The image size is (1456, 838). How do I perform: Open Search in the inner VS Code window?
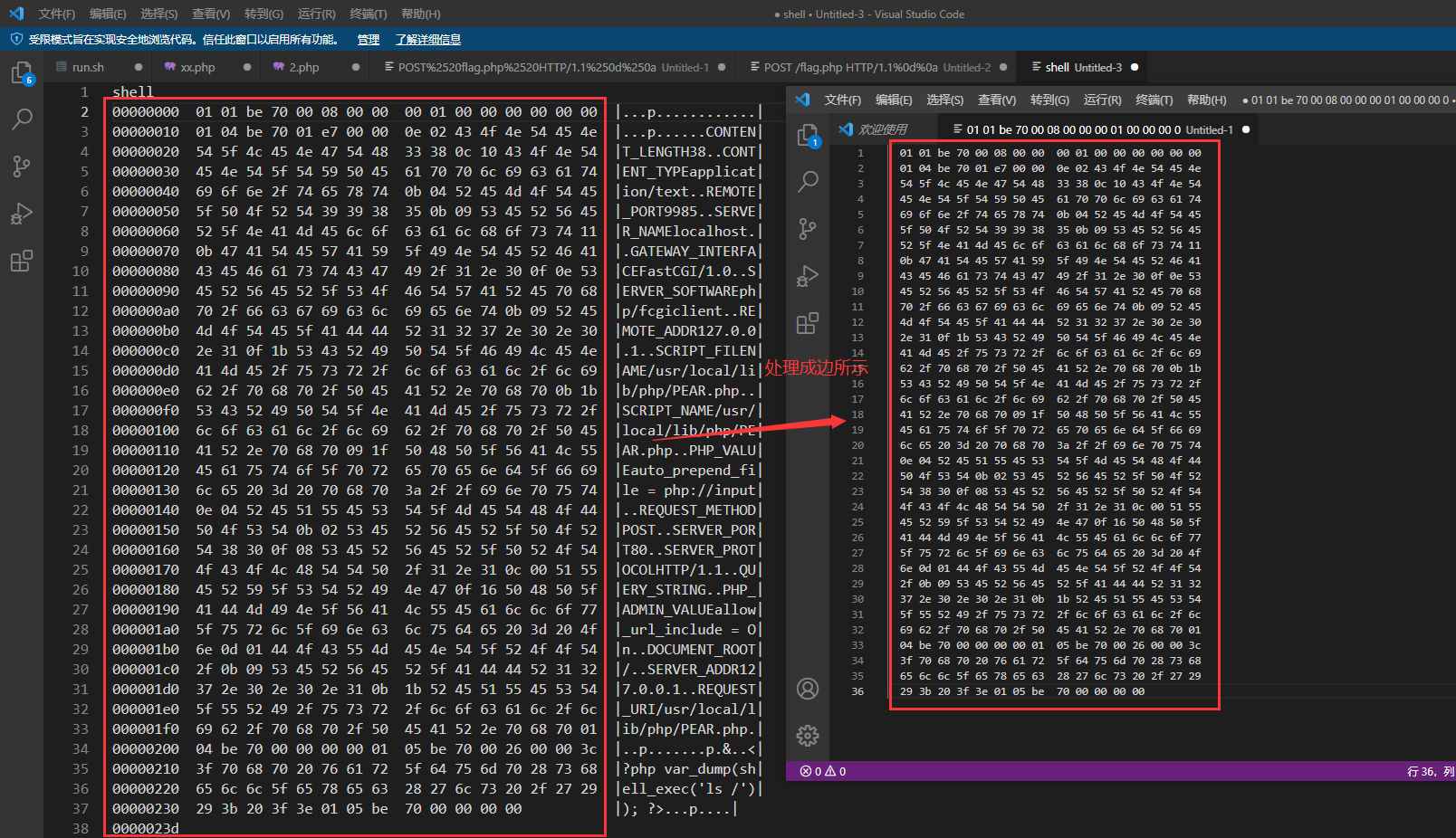[808, 182]
